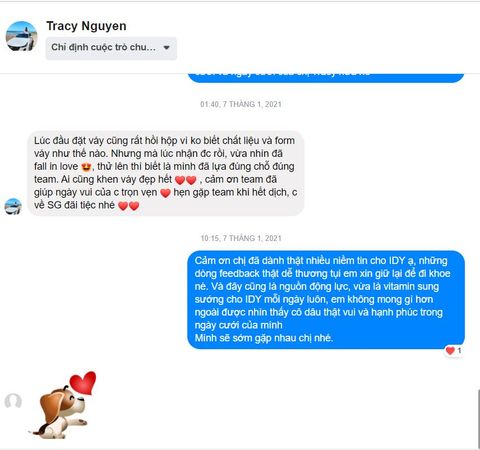Click the single heart after 'trọn vẹn'
The image size is (480, 450).
(165, 193)
